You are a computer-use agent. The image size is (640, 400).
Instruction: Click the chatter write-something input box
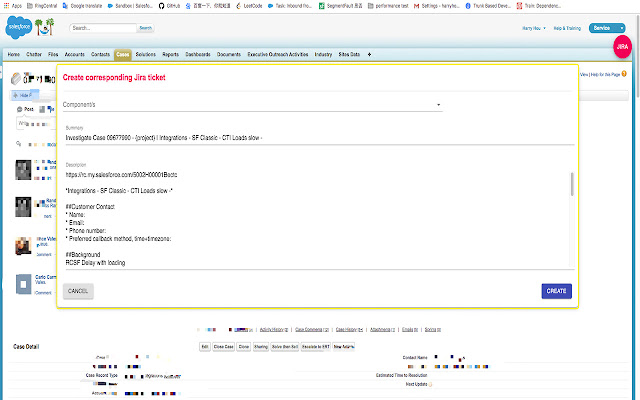pos(36,124)
